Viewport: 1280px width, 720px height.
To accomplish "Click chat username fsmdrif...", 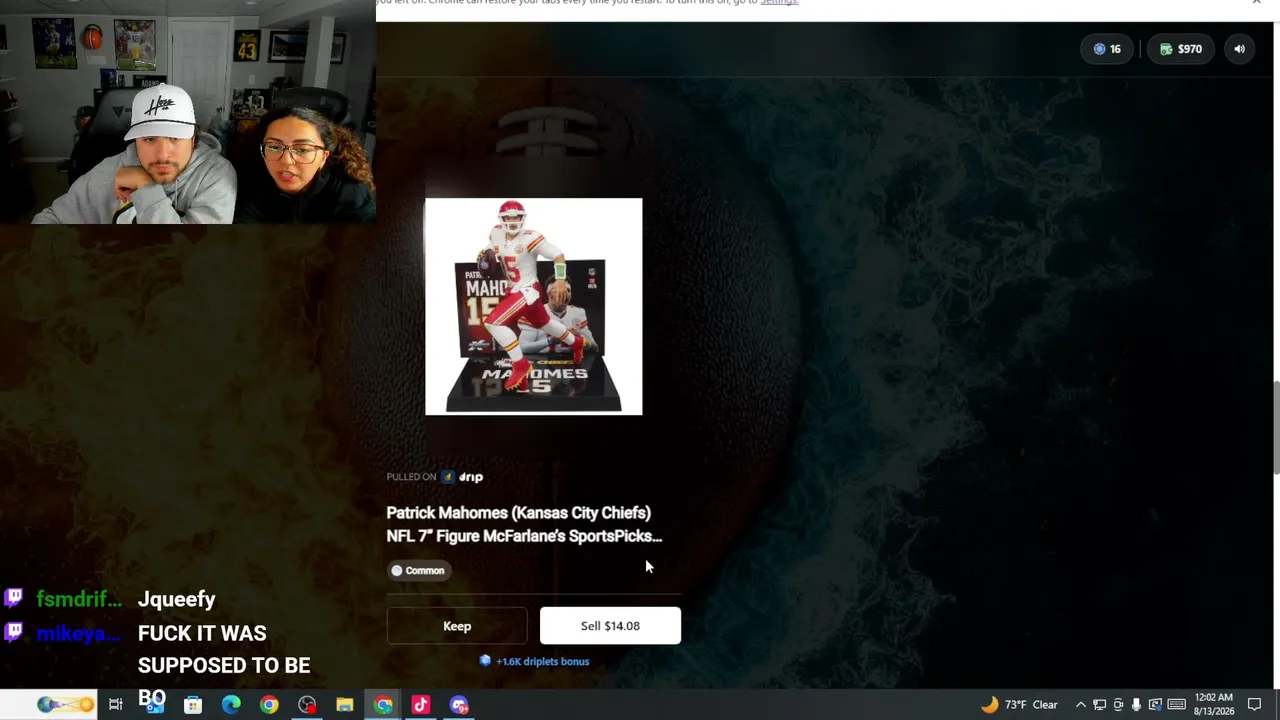I will pos(79,599).
